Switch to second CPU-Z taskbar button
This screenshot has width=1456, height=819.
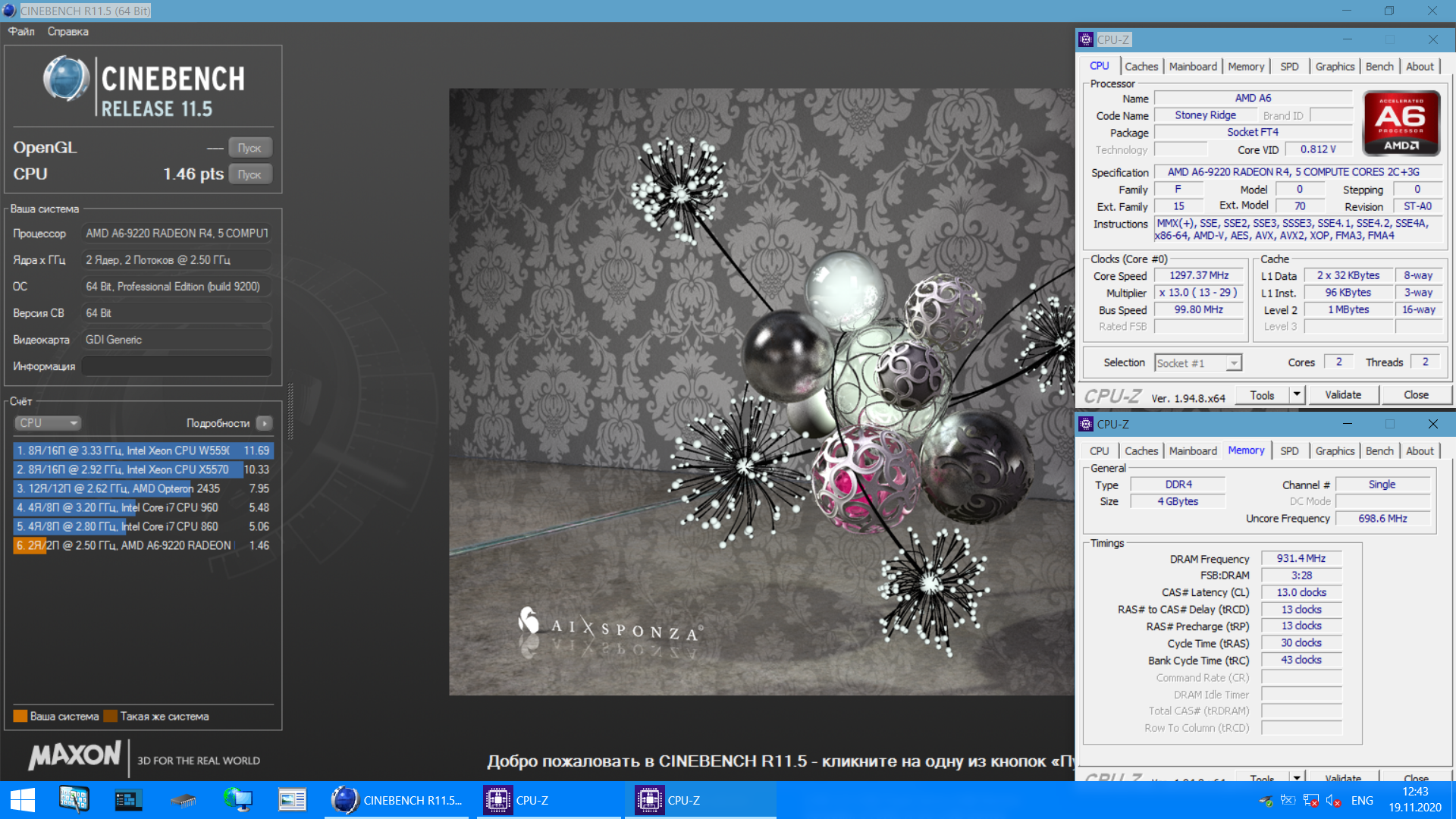point(701,800)
